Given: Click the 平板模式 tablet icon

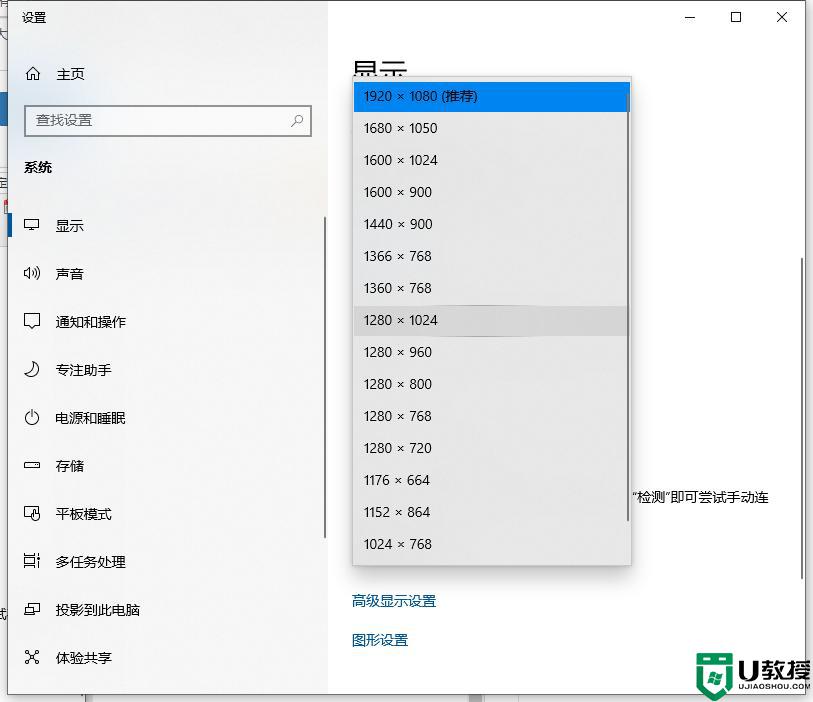Looking at the screenshot, I should tap(32, 513).
